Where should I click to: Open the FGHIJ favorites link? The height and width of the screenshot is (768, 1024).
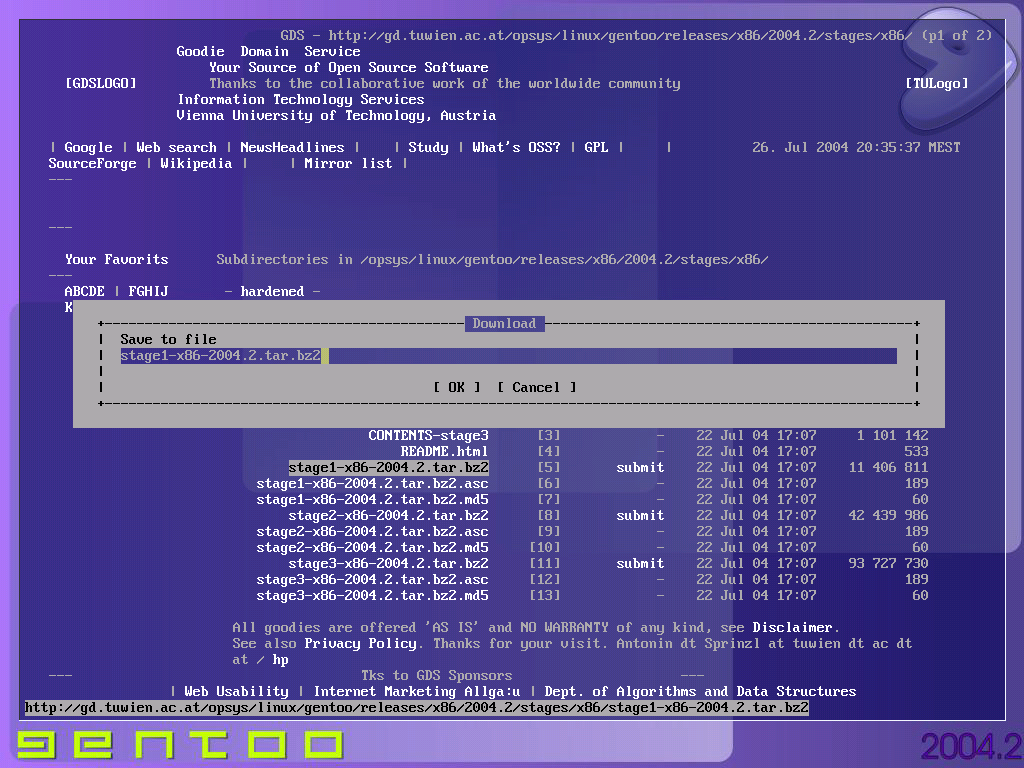[148, 291]
